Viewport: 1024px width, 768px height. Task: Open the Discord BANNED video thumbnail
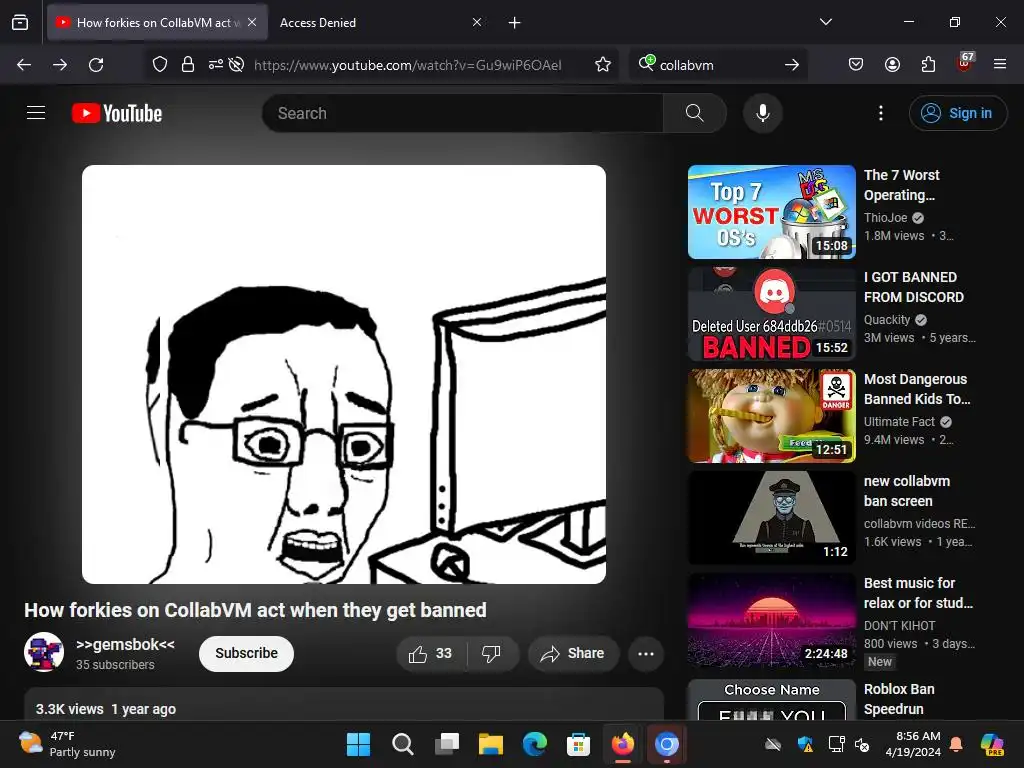(x=771, y=314)
